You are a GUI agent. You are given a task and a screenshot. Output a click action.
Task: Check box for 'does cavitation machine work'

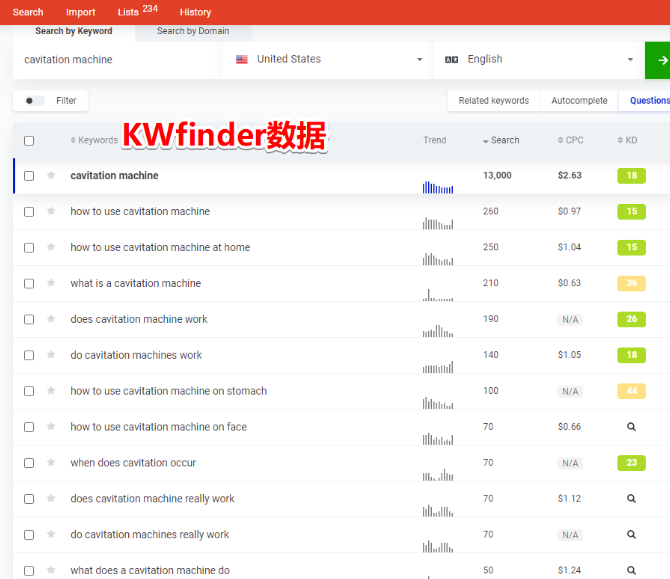click(29, 320)
